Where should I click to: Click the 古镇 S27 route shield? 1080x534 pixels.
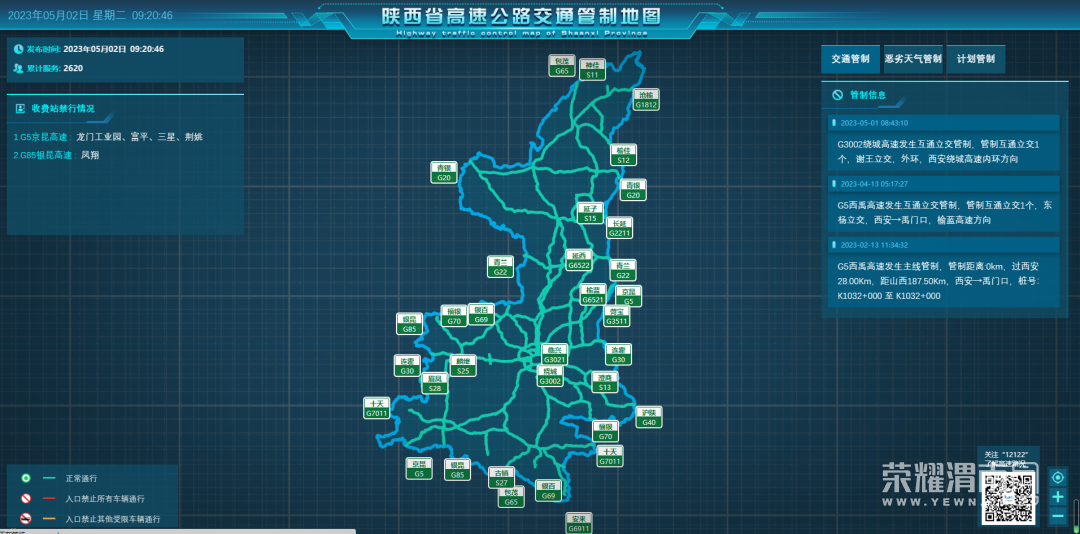tap(501, 477)
